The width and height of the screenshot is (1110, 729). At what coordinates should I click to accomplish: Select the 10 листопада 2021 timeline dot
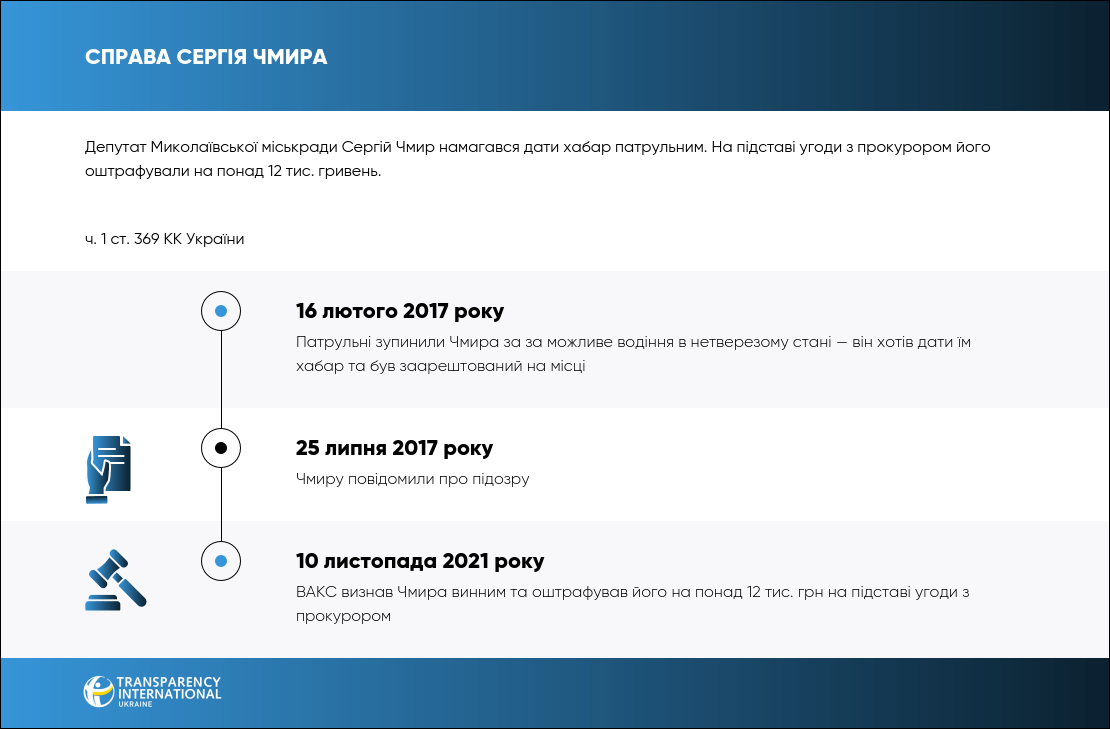coord(221,561)
